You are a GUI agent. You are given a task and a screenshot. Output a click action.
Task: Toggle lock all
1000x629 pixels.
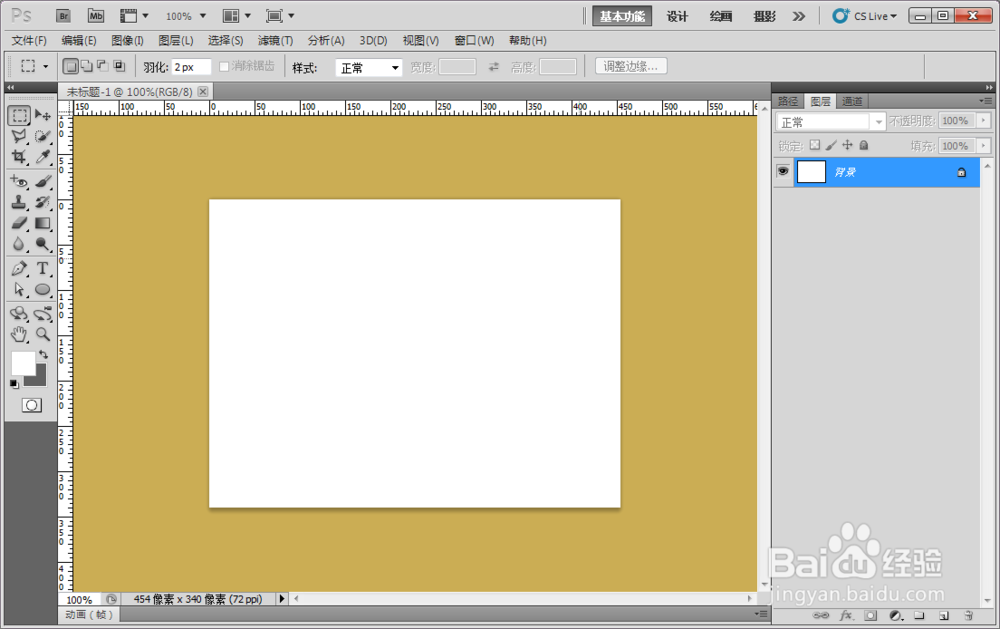pyautogui.click(x=864, y=145)
